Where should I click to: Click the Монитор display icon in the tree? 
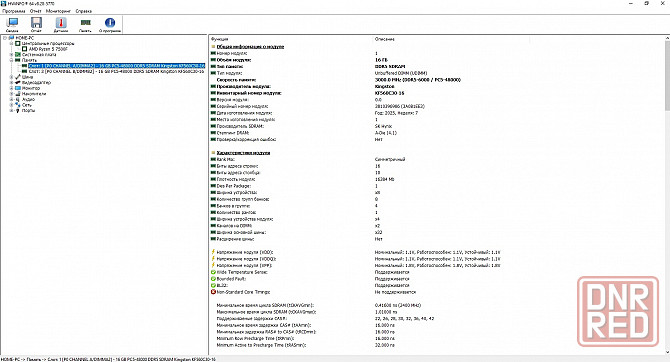18,88
